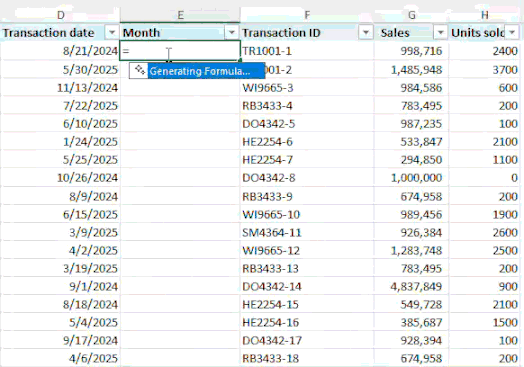Select transaction ID TR1001-1
Screen dimensions: 524x367
307,51
